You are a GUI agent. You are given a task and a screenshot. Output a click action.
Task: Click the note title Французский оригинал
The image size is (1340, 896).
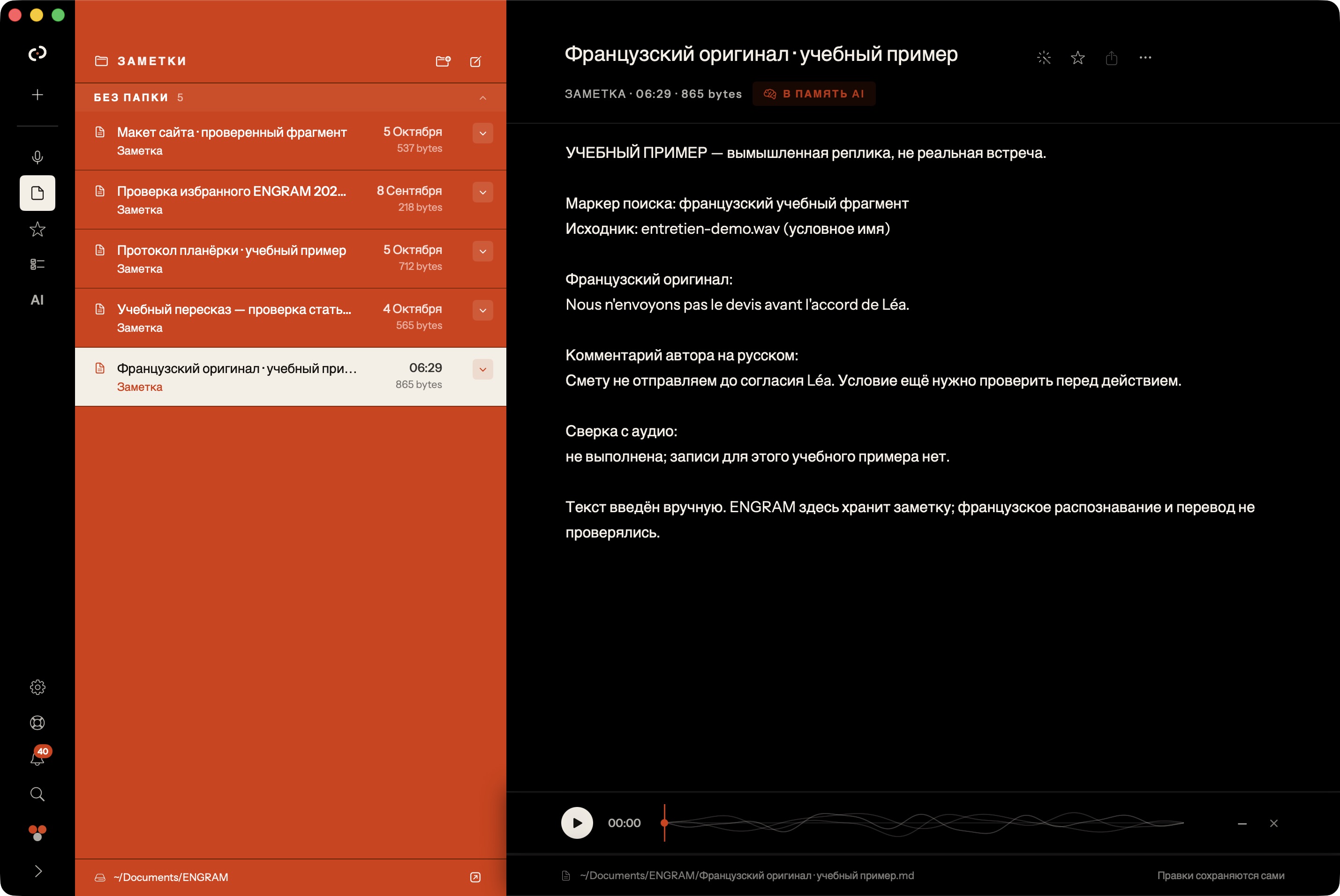pyautogui.click(x=761, y=54)
